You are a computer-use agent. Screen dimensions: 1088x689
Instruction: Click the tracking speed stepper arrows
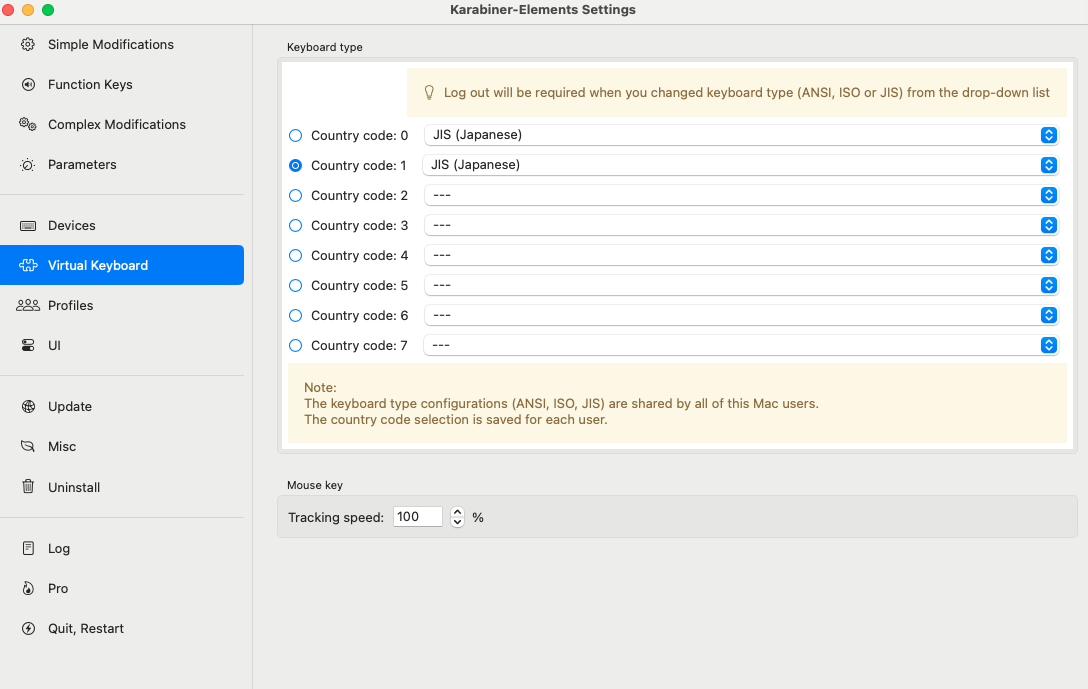(457, 517)
